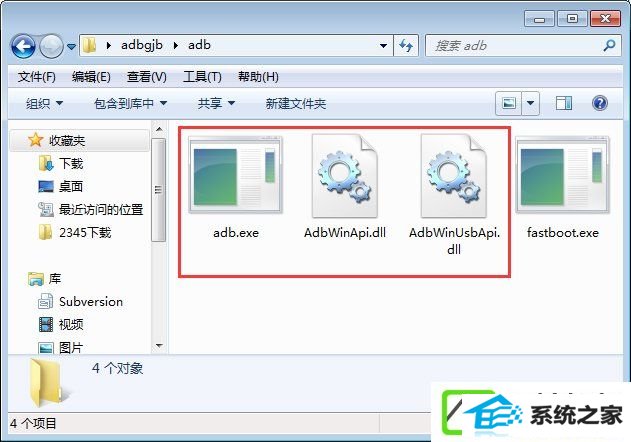
Task: Navigate to adbgjb in the breadcrumb
Action: (x=142, y=45)
